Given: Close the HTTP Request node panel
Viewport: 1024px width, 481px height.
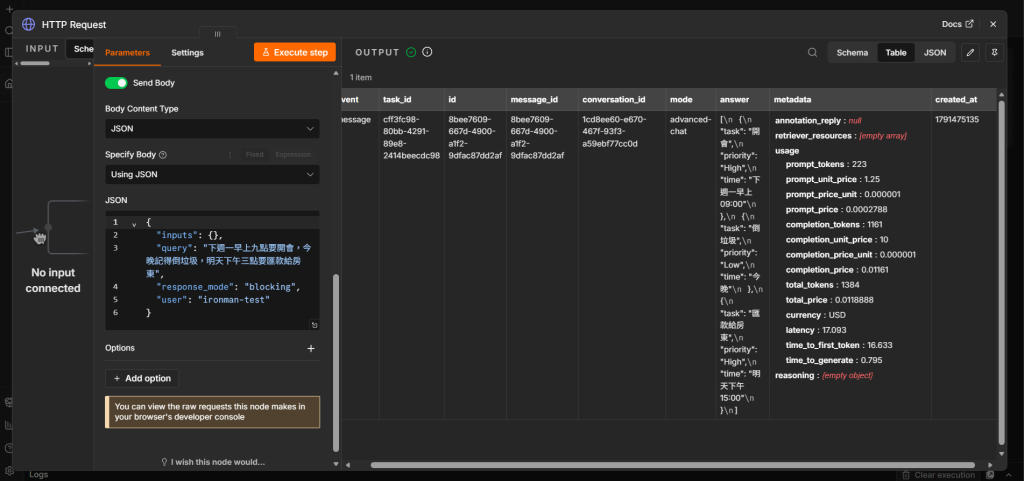Looking at the screenshot, I should (993, 24).
